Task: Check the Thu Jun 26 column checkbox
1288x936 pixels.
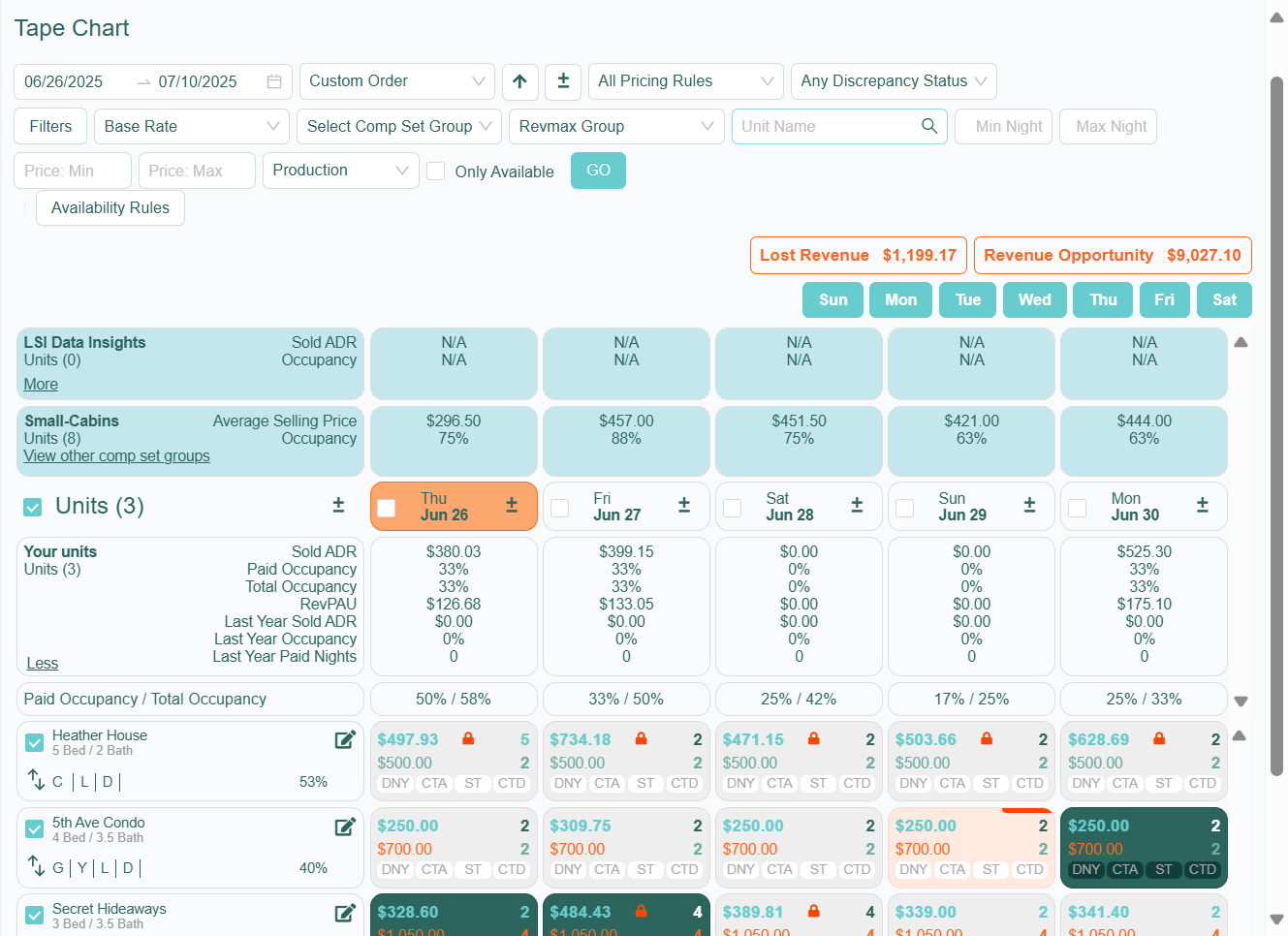Action: pyautogui.click(x=386, y=508)
